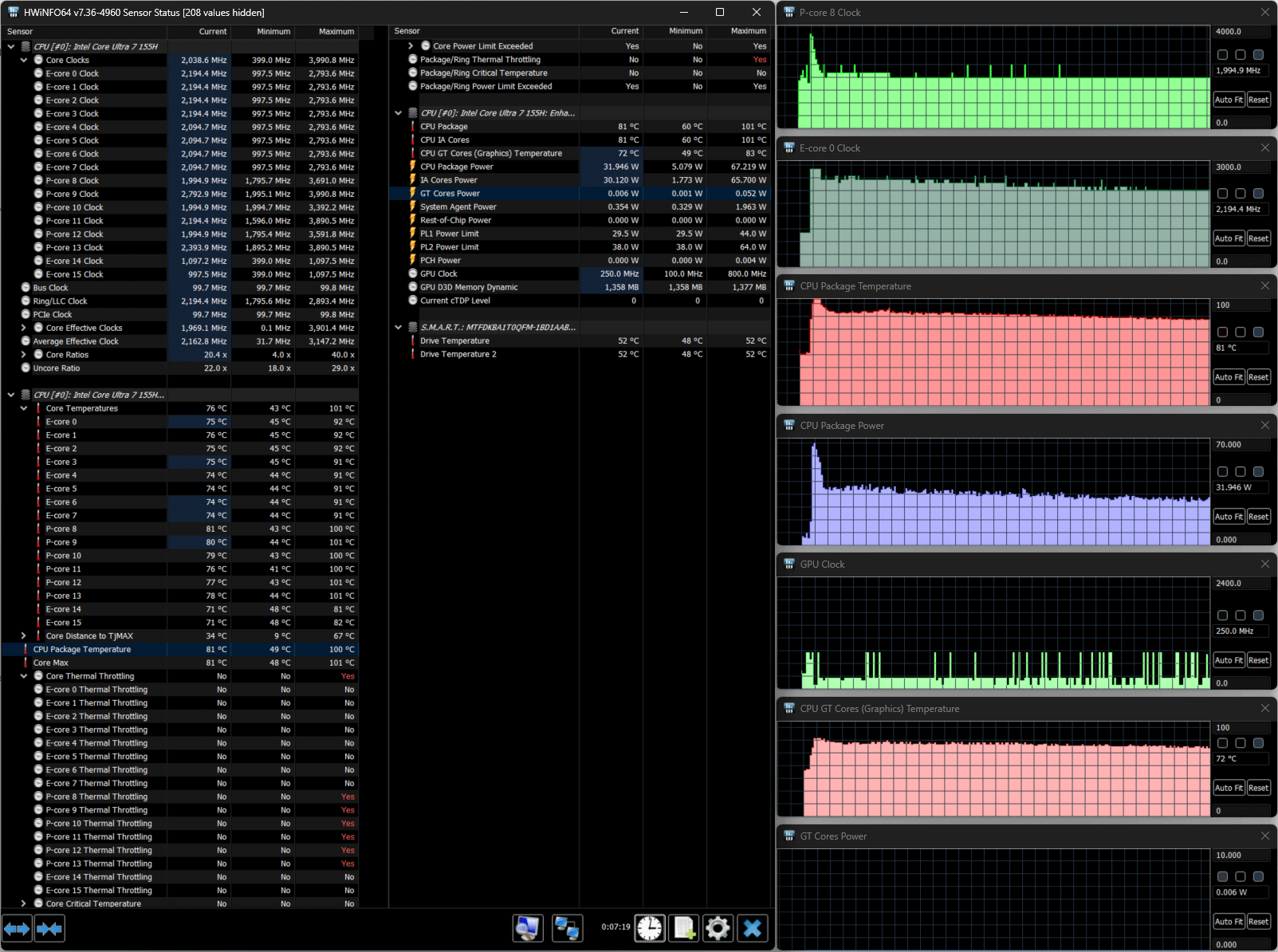Toggle third checkbox in GT Cores Power graph
1278x952 pixels.
point(1258,876)
